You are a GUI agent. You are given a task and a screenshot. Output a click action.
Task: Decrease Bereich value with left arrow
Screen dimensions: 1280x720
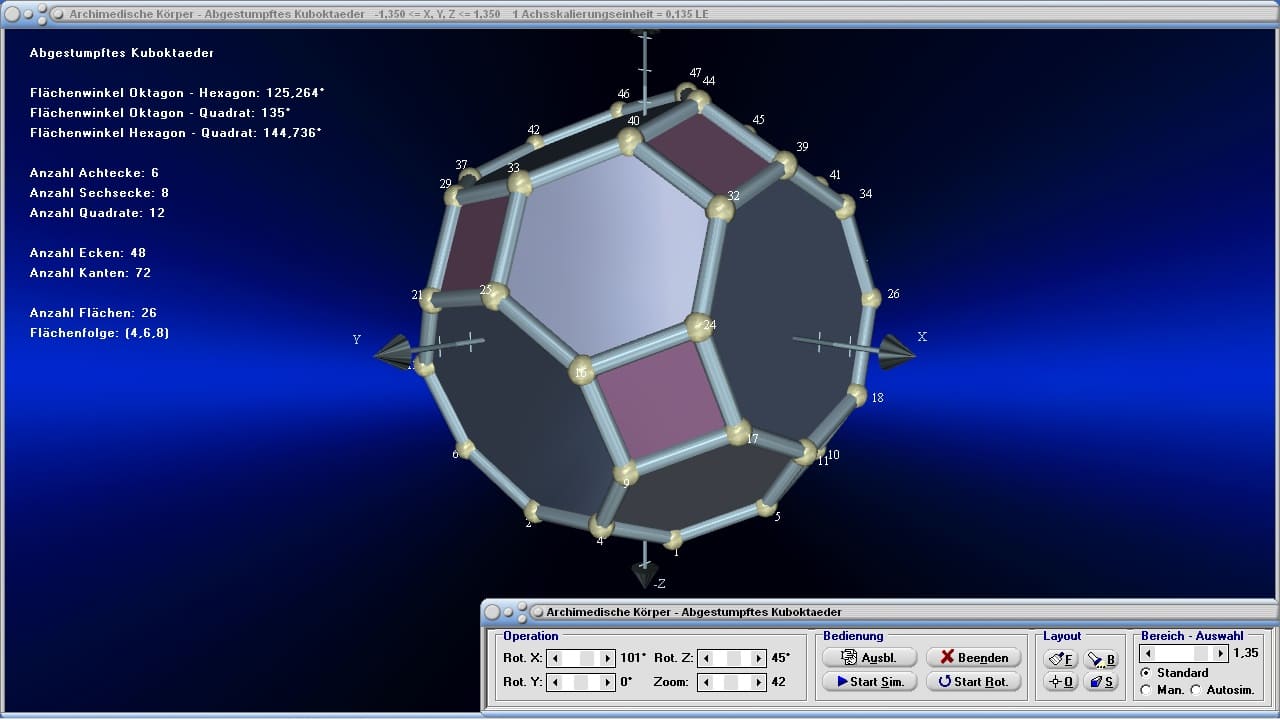click(1147, 653)
